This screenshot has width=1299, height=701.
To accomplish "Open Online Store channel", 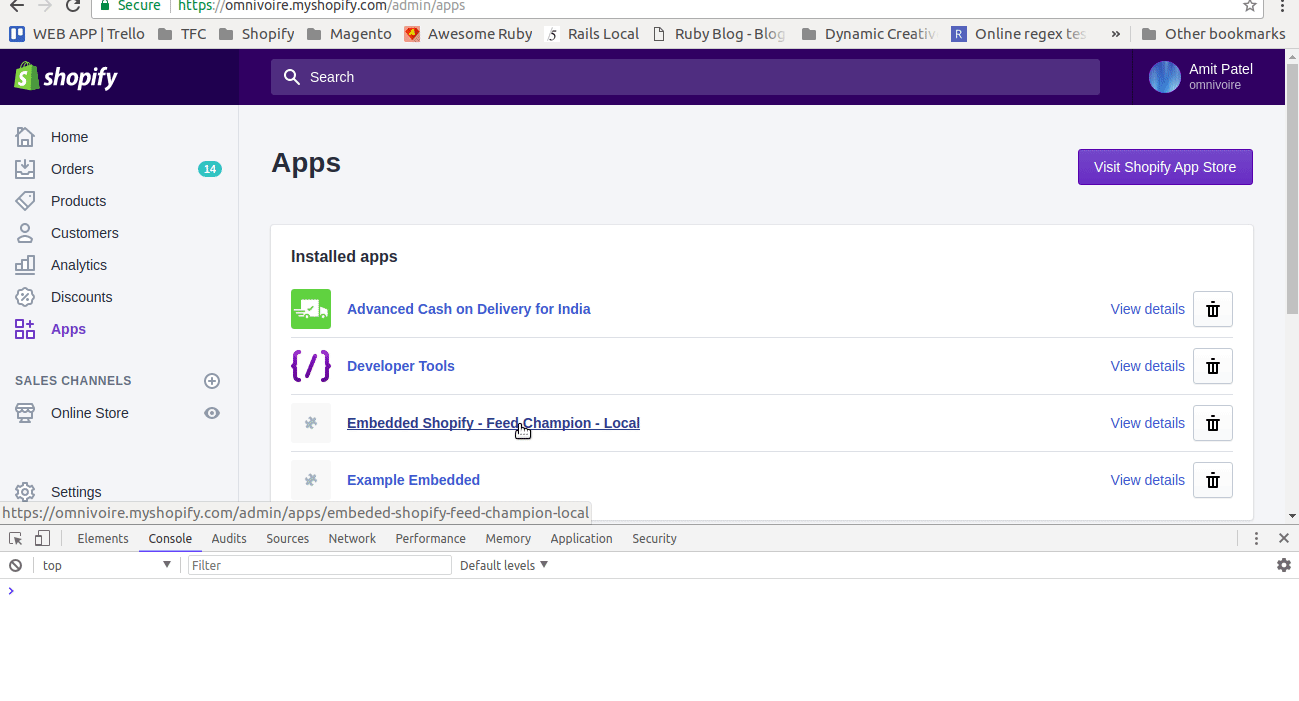I will click(x=89, y=413).
